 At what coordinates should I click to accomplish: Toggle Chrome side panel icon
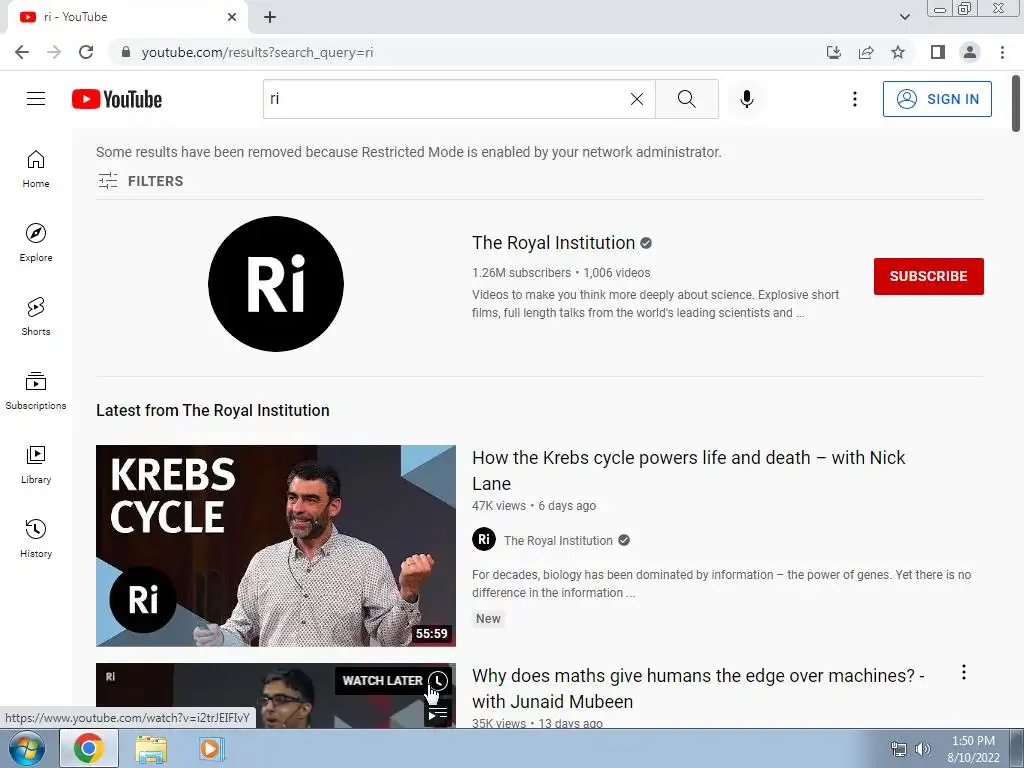pyautogui.click(x=938, y=52)
